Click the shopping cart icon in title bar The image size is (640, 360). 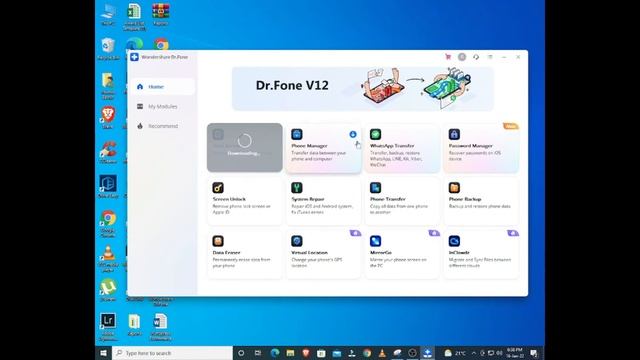click(448, 57)
